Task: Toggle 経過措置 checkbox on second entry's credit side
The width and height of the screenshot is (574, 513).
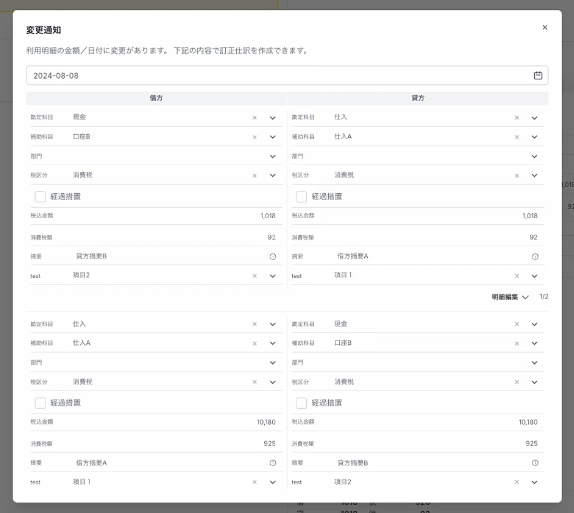Action: [x=301, y=403]
